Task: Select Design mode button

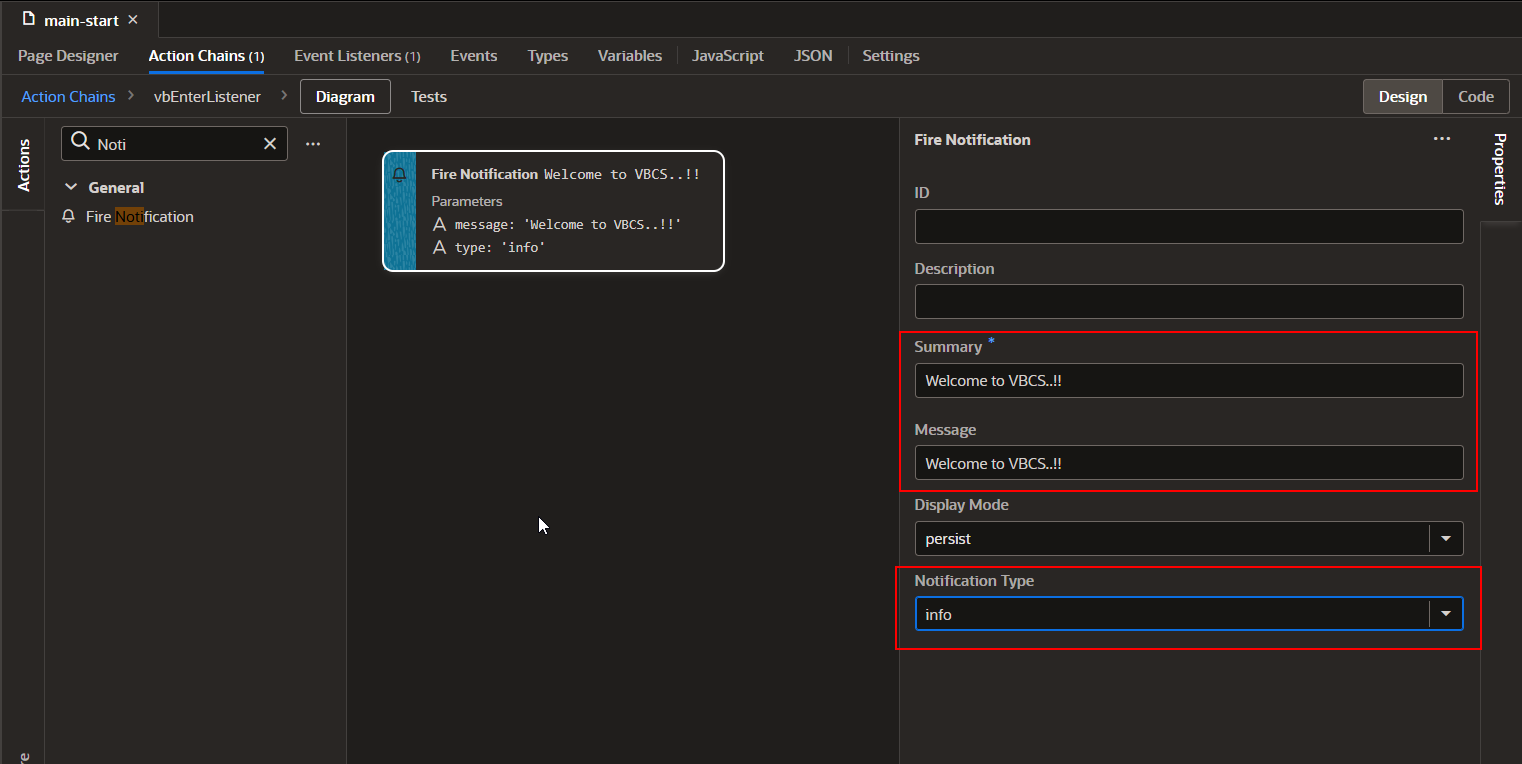Action: click(1403, 97)
